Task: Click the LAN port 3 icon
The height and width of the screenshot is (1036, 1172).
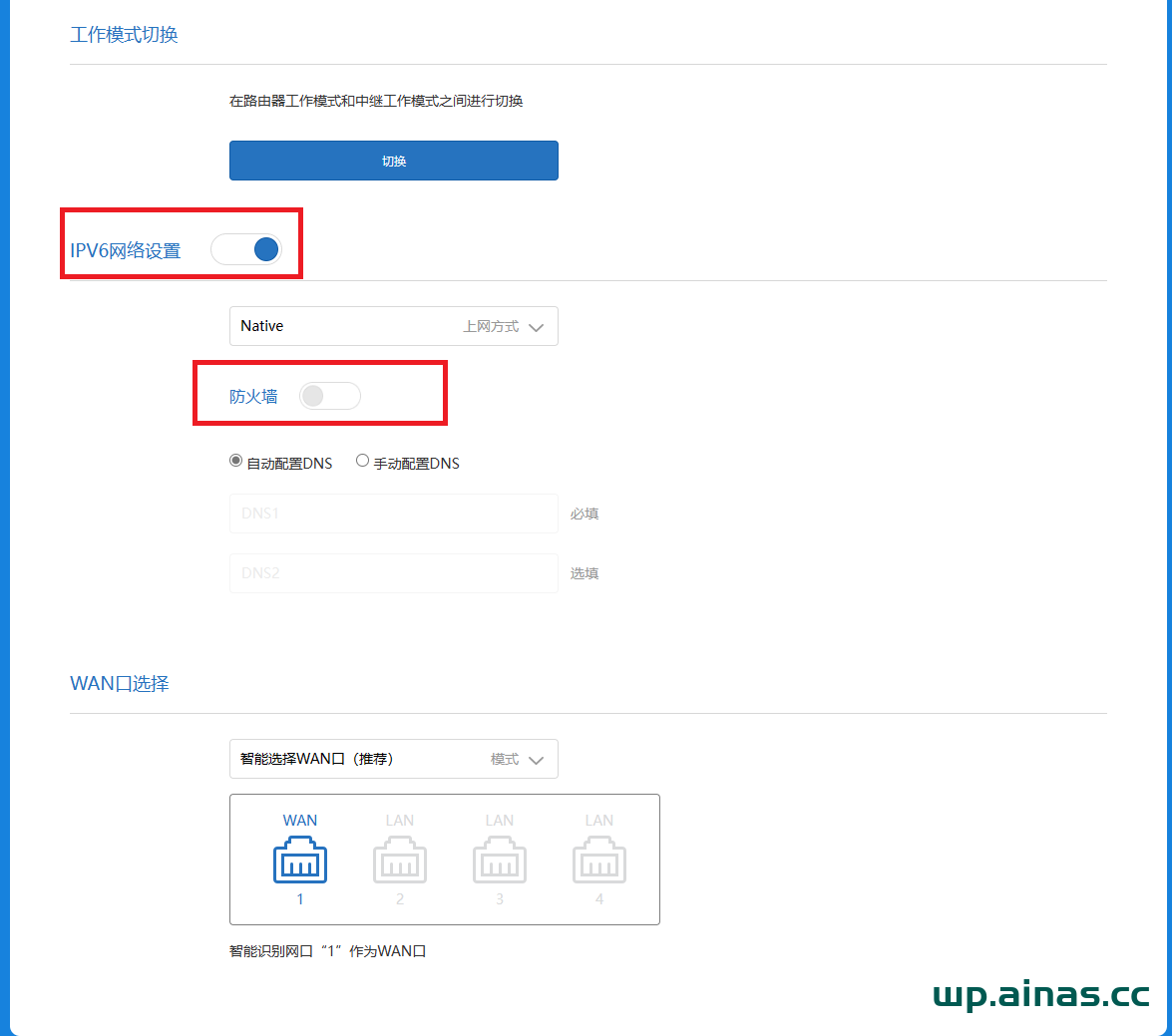Action: (x=499, y=860)
